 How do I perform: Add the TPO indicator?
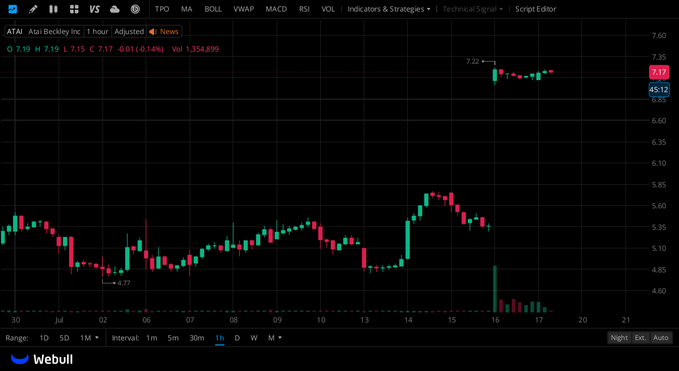[x=162, y=9]
